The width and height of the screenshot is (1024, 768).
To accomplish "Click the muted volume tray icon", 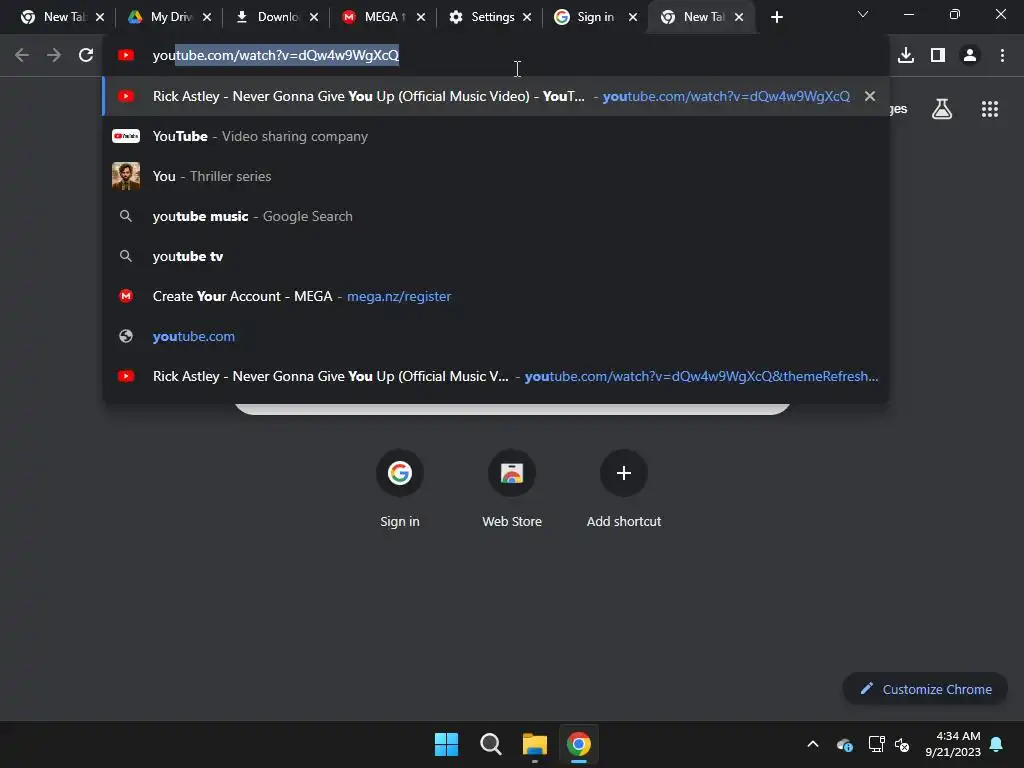I will tap(903, 744).
